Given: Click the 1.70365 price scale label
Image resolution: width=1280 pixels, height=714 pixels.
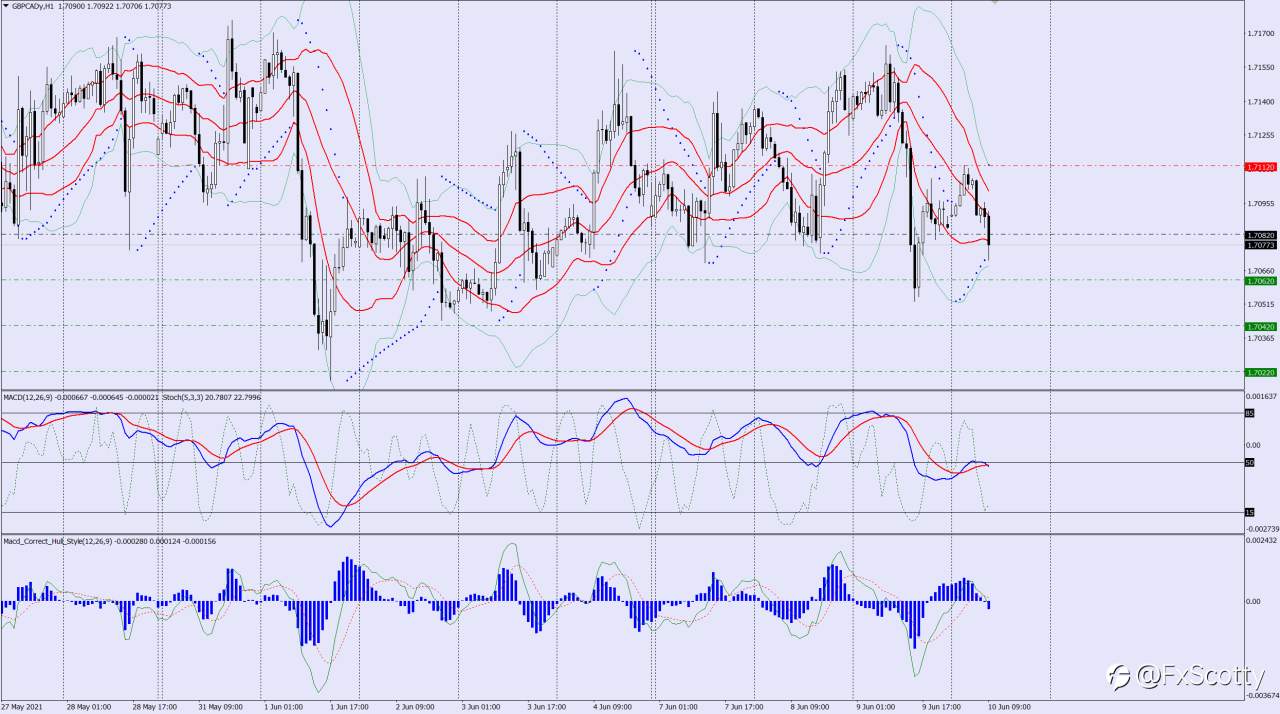Looking at the screenshot, I should [x=1260, y=338].
